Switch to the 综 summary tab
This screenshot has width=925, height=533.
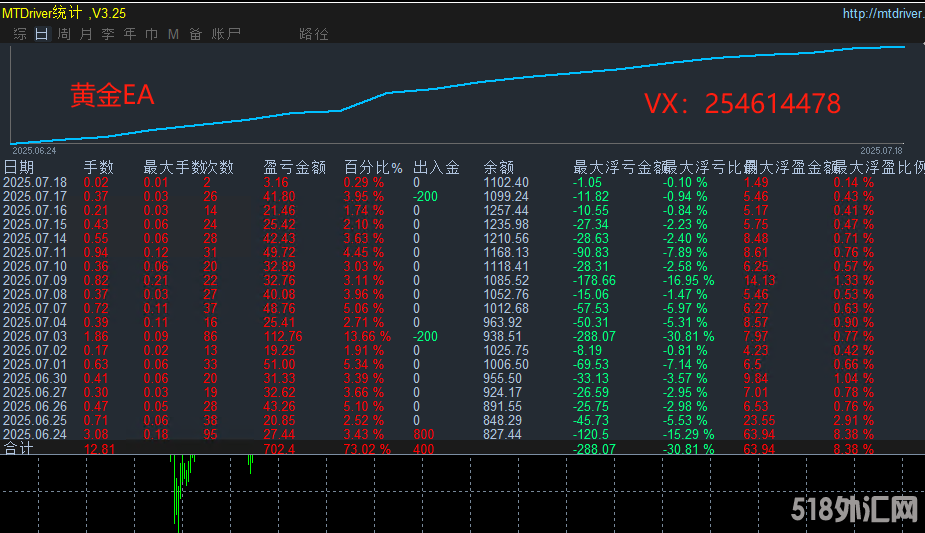click(20, 34)
